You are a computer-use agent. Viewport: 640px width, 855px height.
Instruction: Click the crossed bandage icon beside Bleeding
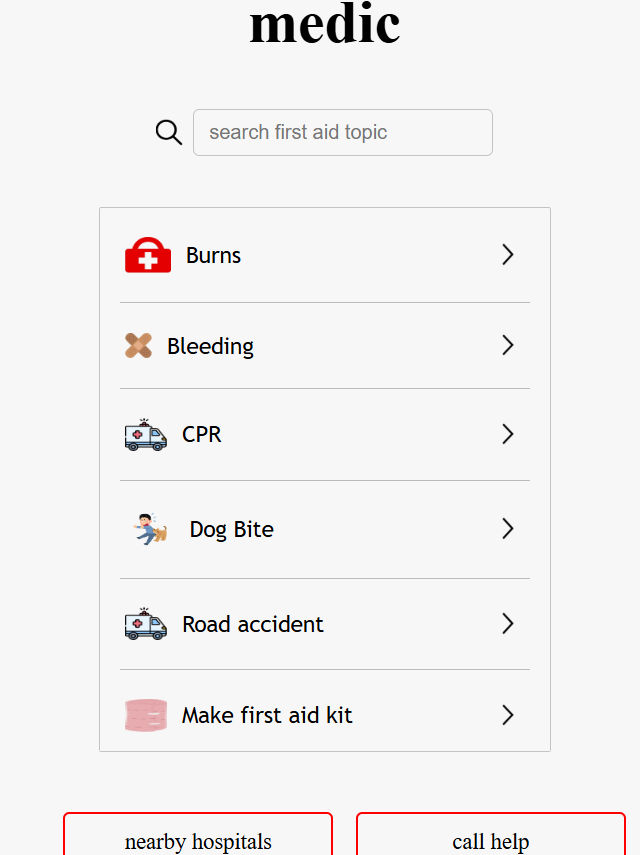(x=138, y=346)
